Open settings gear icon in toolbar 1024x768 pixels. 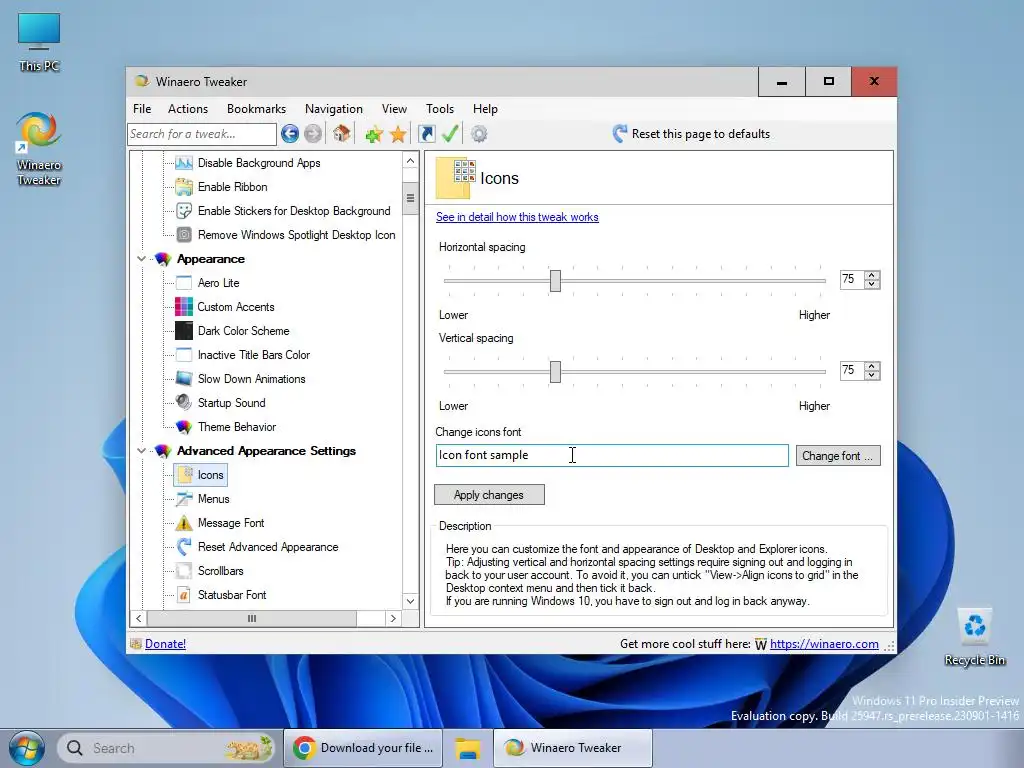[x=479, y=134]
